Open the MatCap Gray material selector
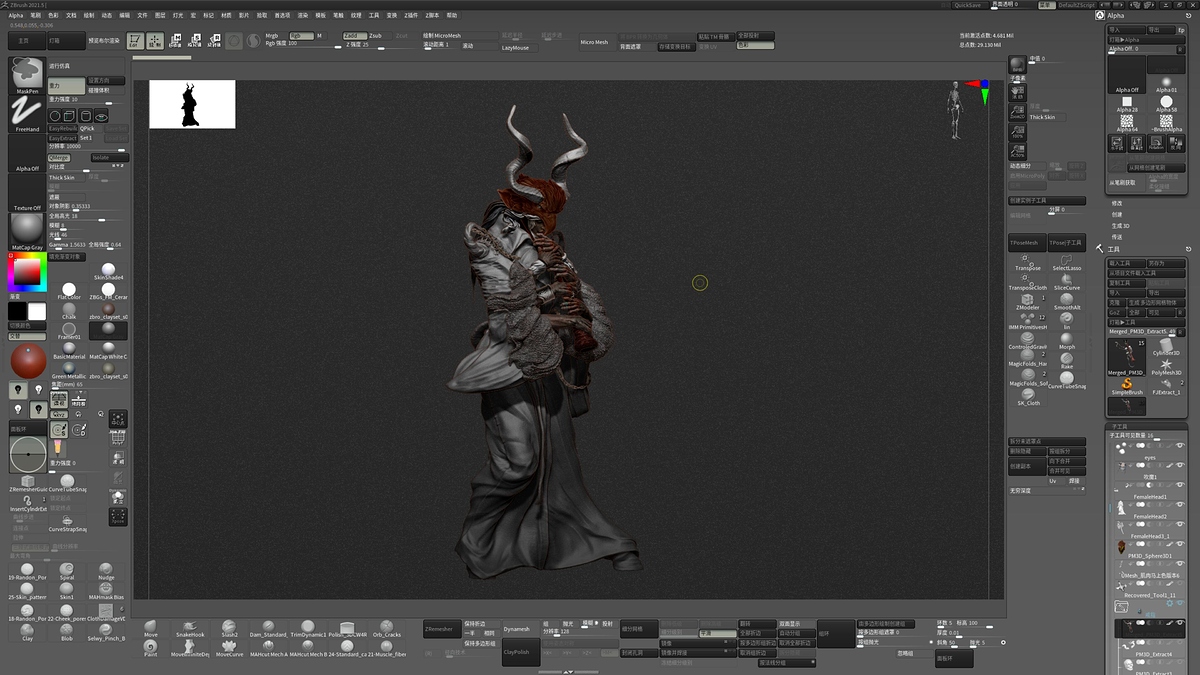This screenshot has width=1200, height=675. 27,231
